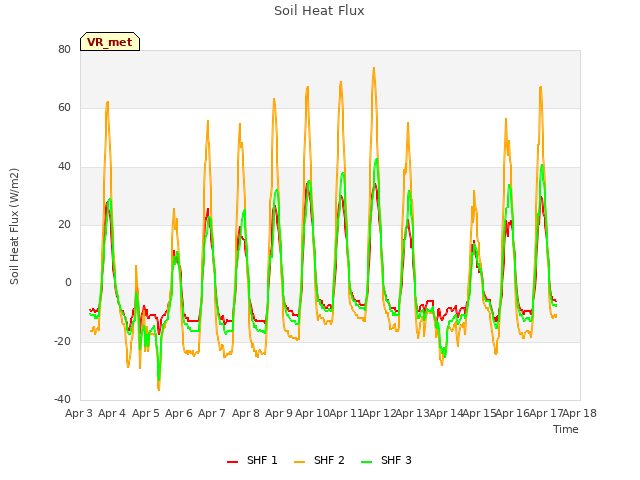Click the 80 y-axis tick label
This screenshot has height=480, width=640.
(x=64, y=49)
